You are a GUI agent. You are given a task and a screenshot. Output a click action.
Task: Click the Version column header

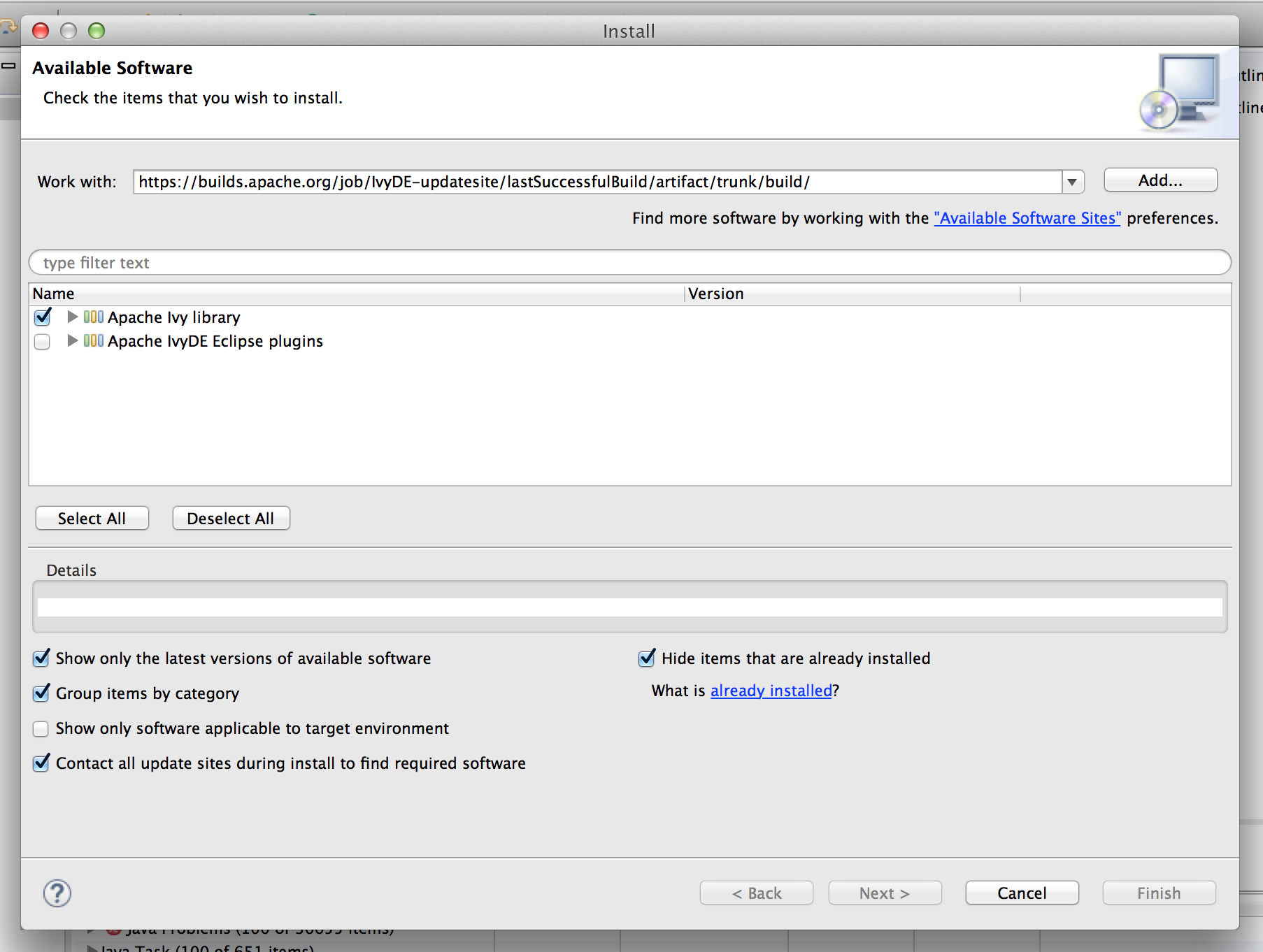[852, 294]
